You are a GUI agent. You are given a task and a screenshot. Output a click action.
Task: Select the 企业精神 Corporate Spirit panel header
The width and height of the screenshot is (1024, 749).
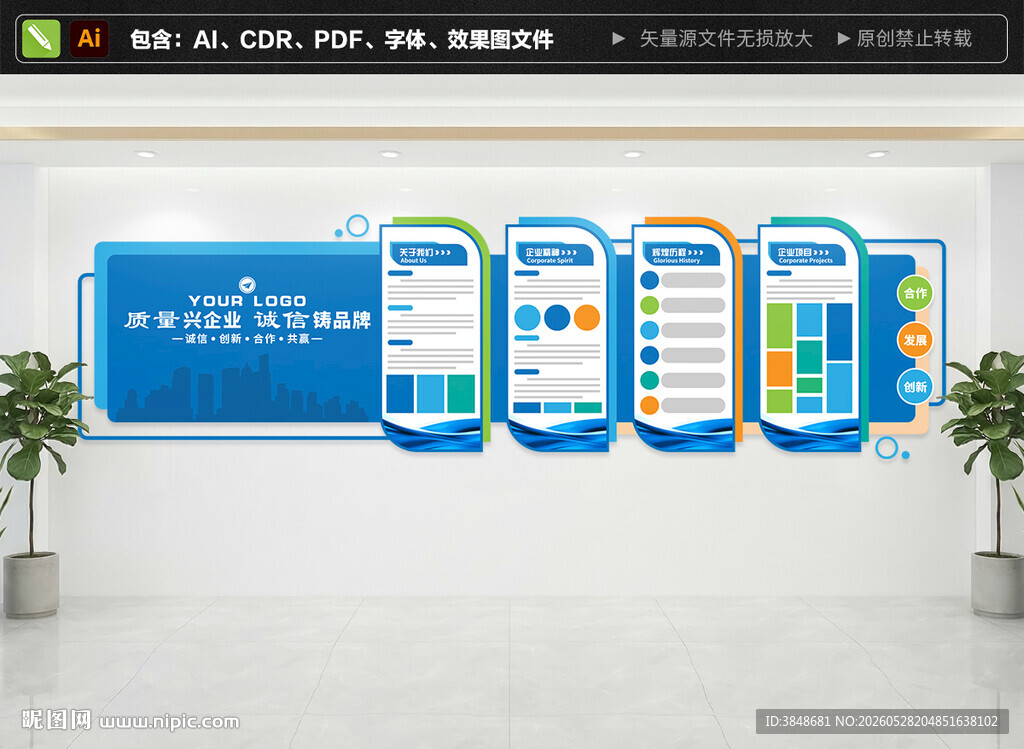coord(554,255)
